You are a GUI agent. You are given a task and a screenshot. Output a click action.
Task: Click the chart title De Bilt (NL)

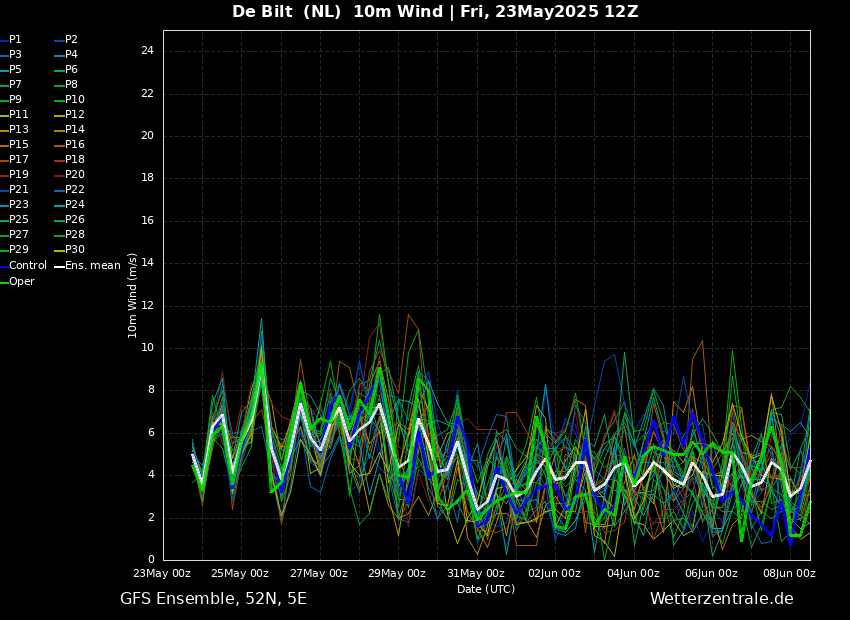(286, 11)
